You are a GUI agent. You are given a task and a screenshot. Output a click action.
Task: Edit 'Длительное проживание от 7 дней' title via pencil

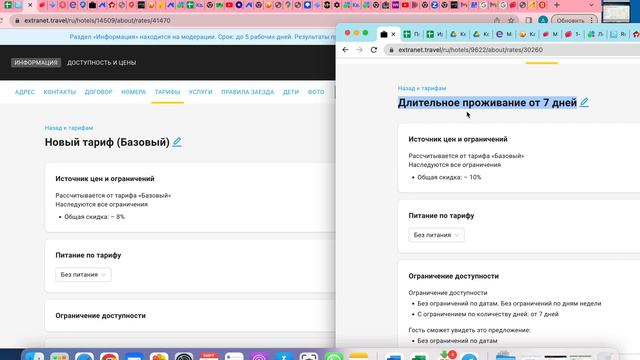[x=584, y=102]
